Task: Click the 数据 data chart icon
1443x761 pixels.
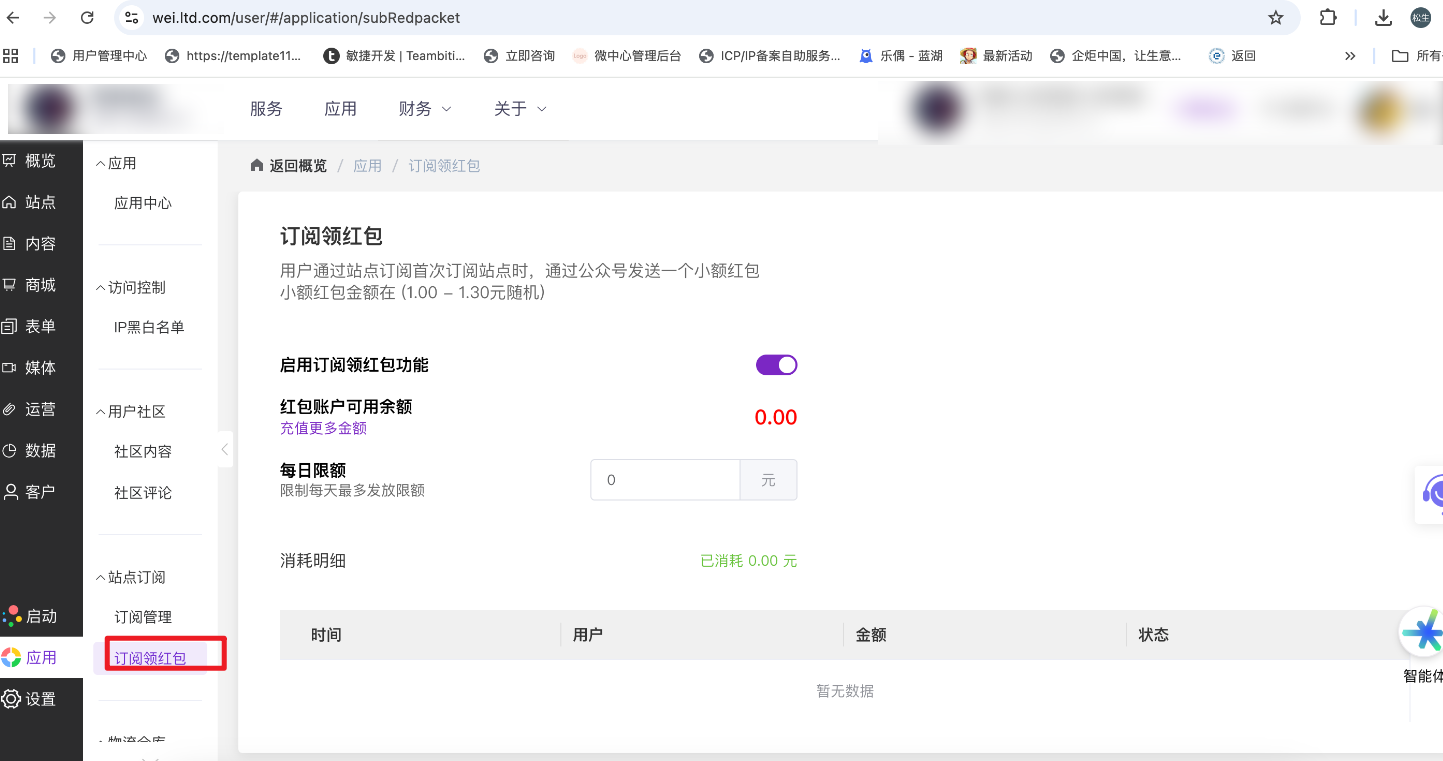Action: pos(10,451)
